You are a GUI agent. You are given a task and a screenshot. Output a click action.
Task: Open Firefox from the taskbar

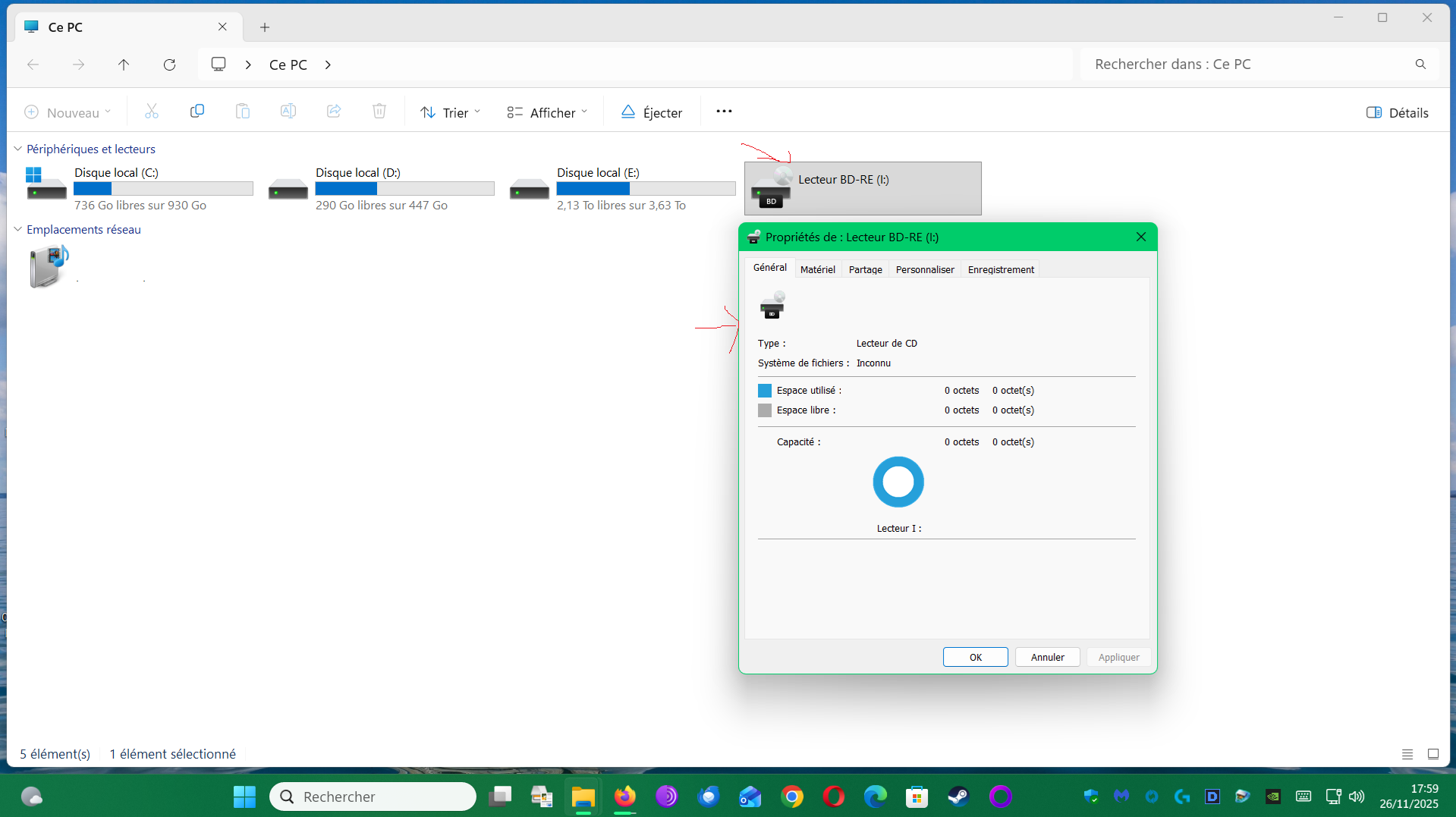624,797
